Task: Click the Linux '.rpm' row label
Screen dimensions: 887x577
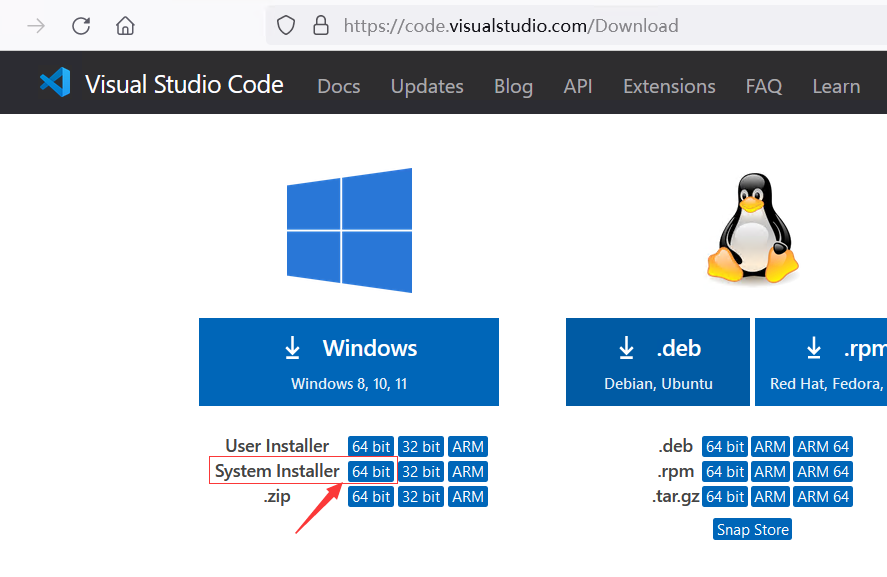Action: tap(676, 471)
